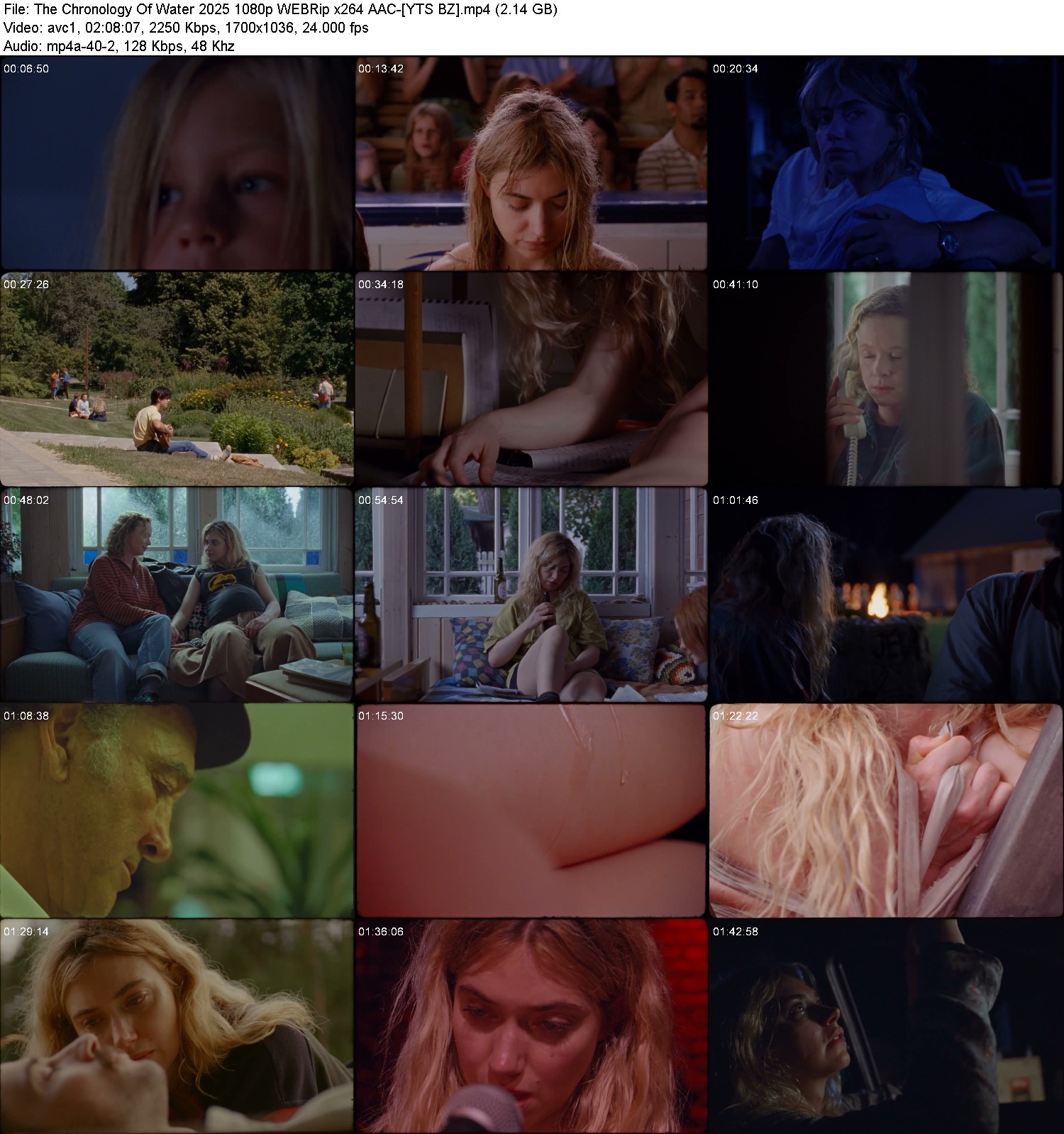
Task: Click the 01:01:46 timestamp label
Action: (736, 500)
